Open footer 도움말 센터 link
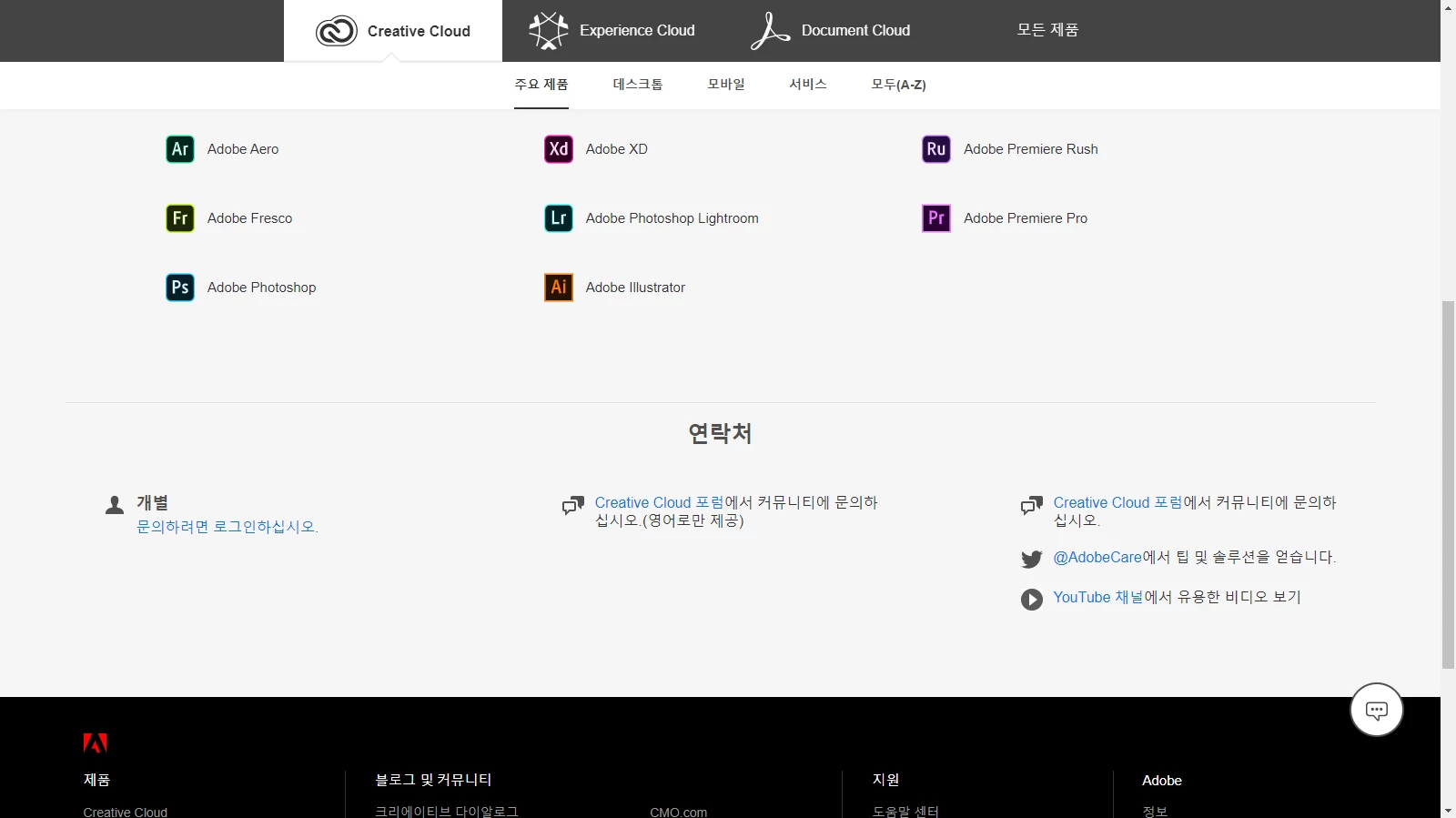The height and width of the screenshot is (818, 1456). tap(905, 812)
